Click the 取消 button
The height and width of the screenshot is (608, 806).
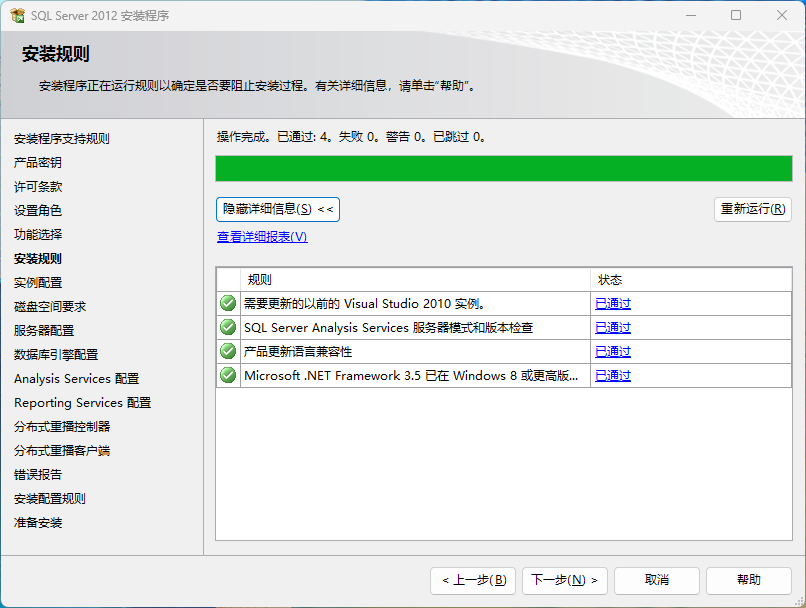pos(657,581)
